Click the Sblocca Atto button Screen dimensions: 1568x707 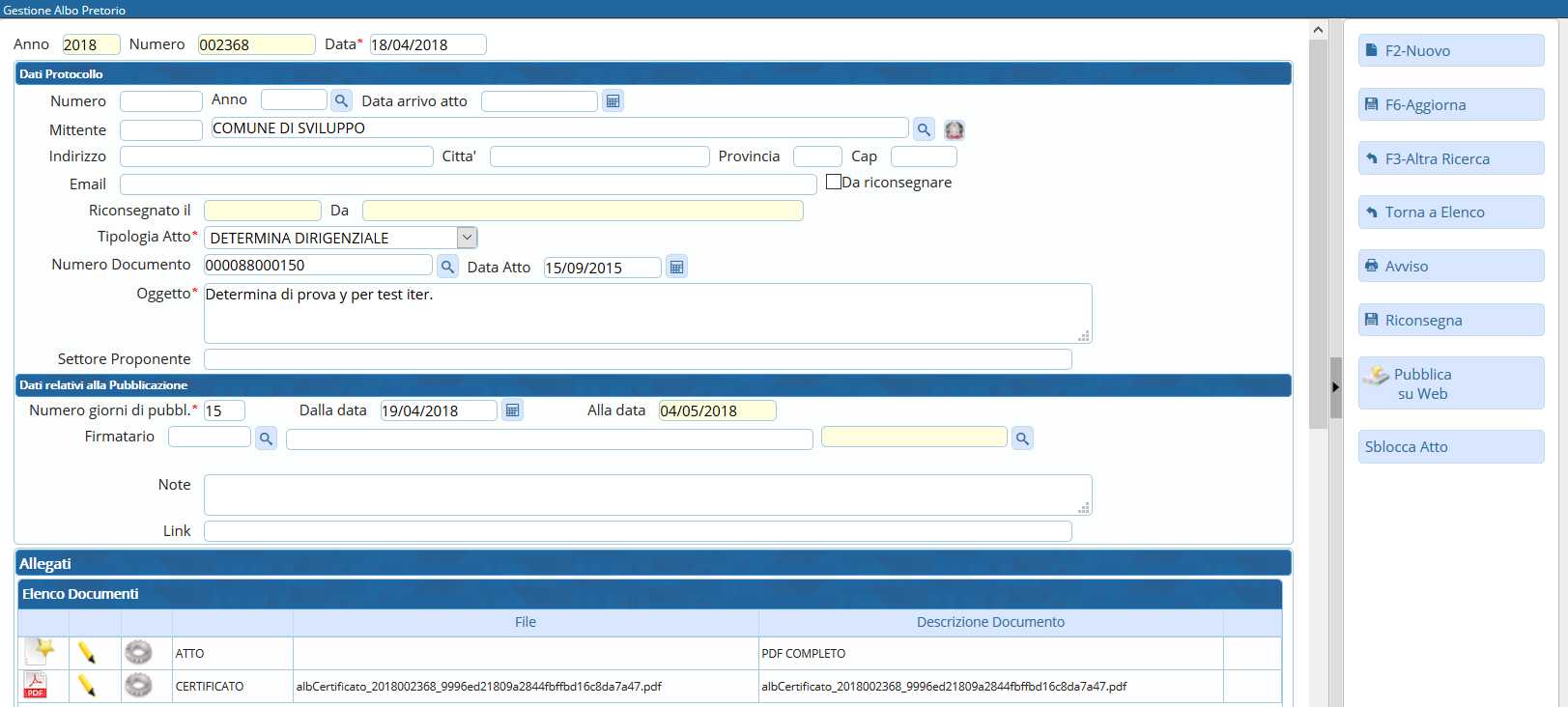coord(1450,446)
